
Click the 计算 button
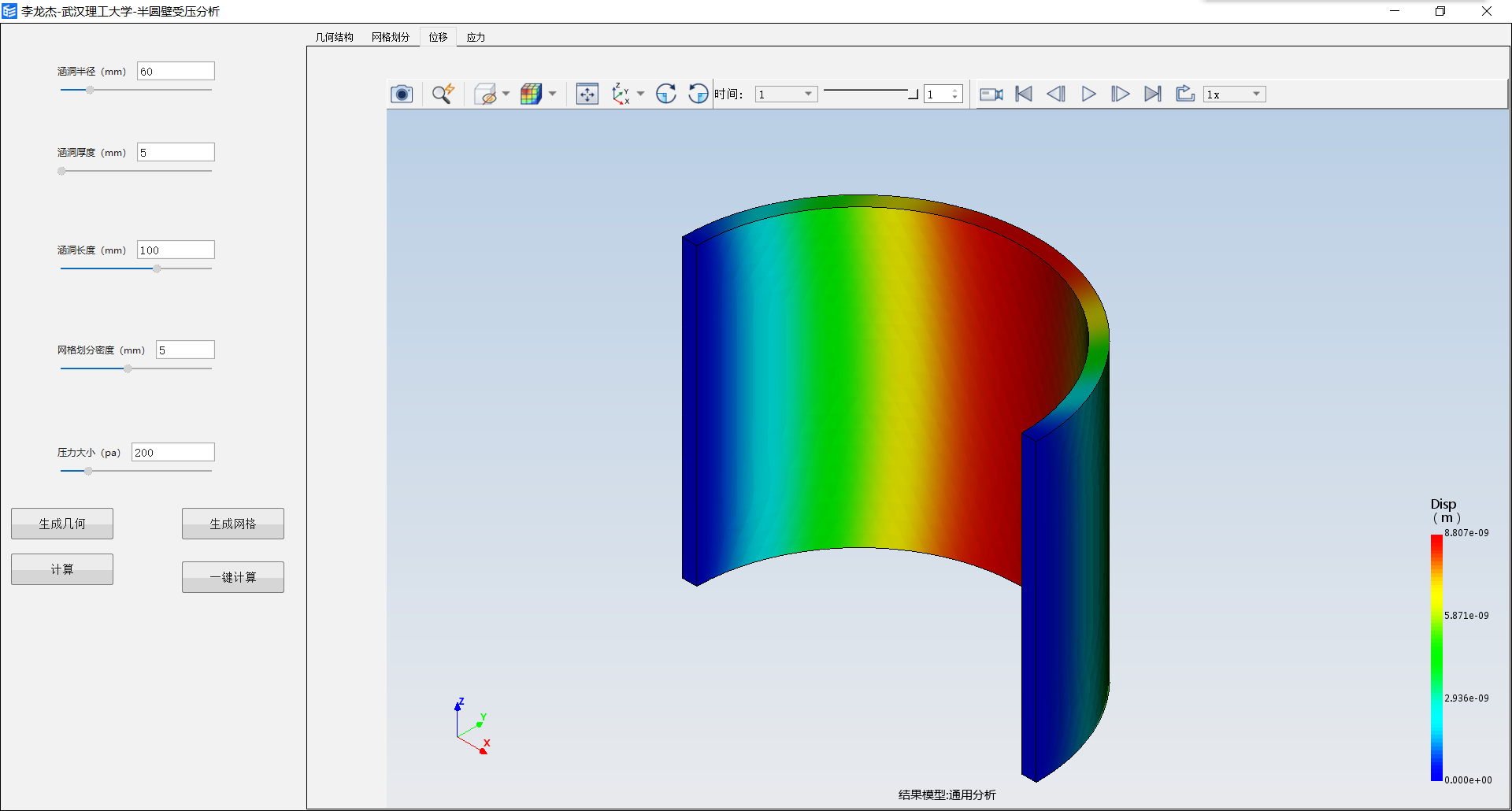pos(62,569)
